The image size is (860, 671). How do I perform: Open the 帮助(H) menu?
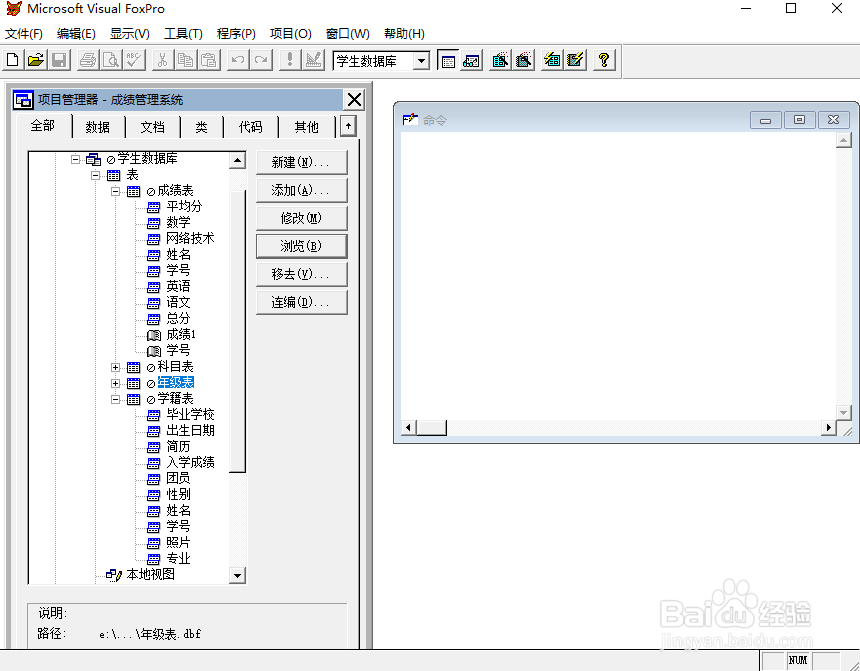coord(404,33)
